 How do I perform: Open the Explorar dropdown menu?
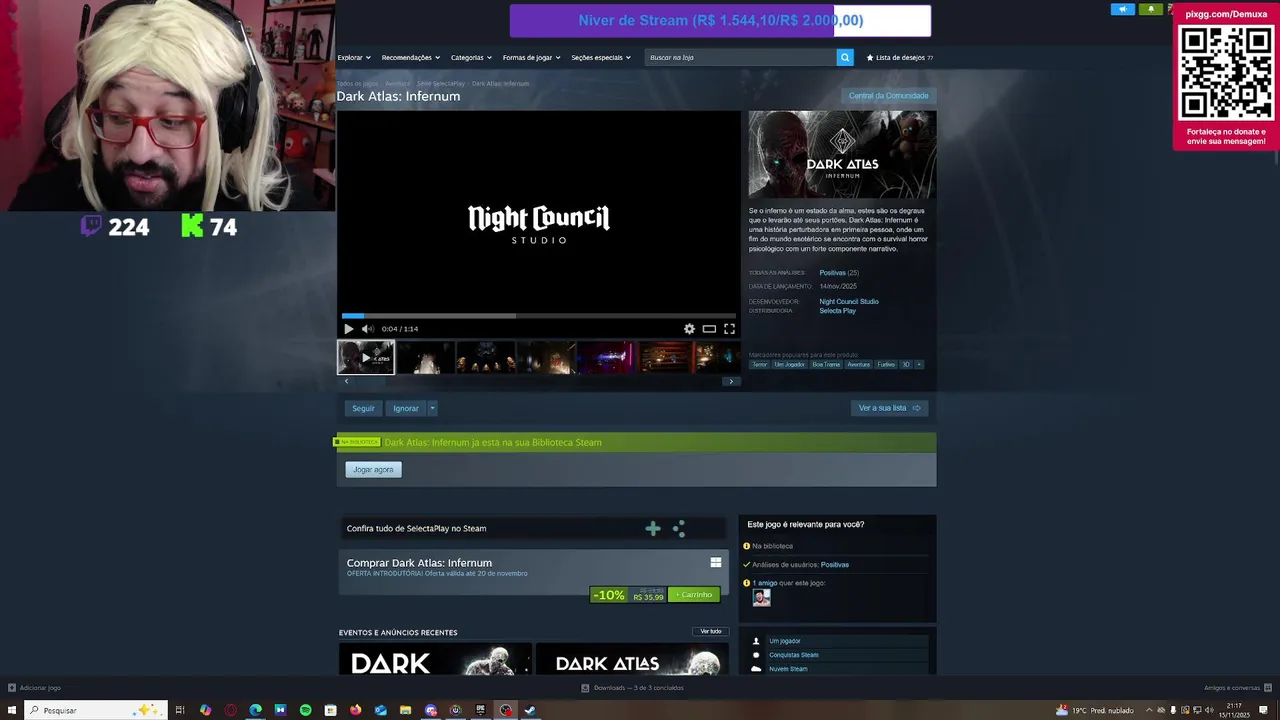pyautogui.click(x=354, y=57)
